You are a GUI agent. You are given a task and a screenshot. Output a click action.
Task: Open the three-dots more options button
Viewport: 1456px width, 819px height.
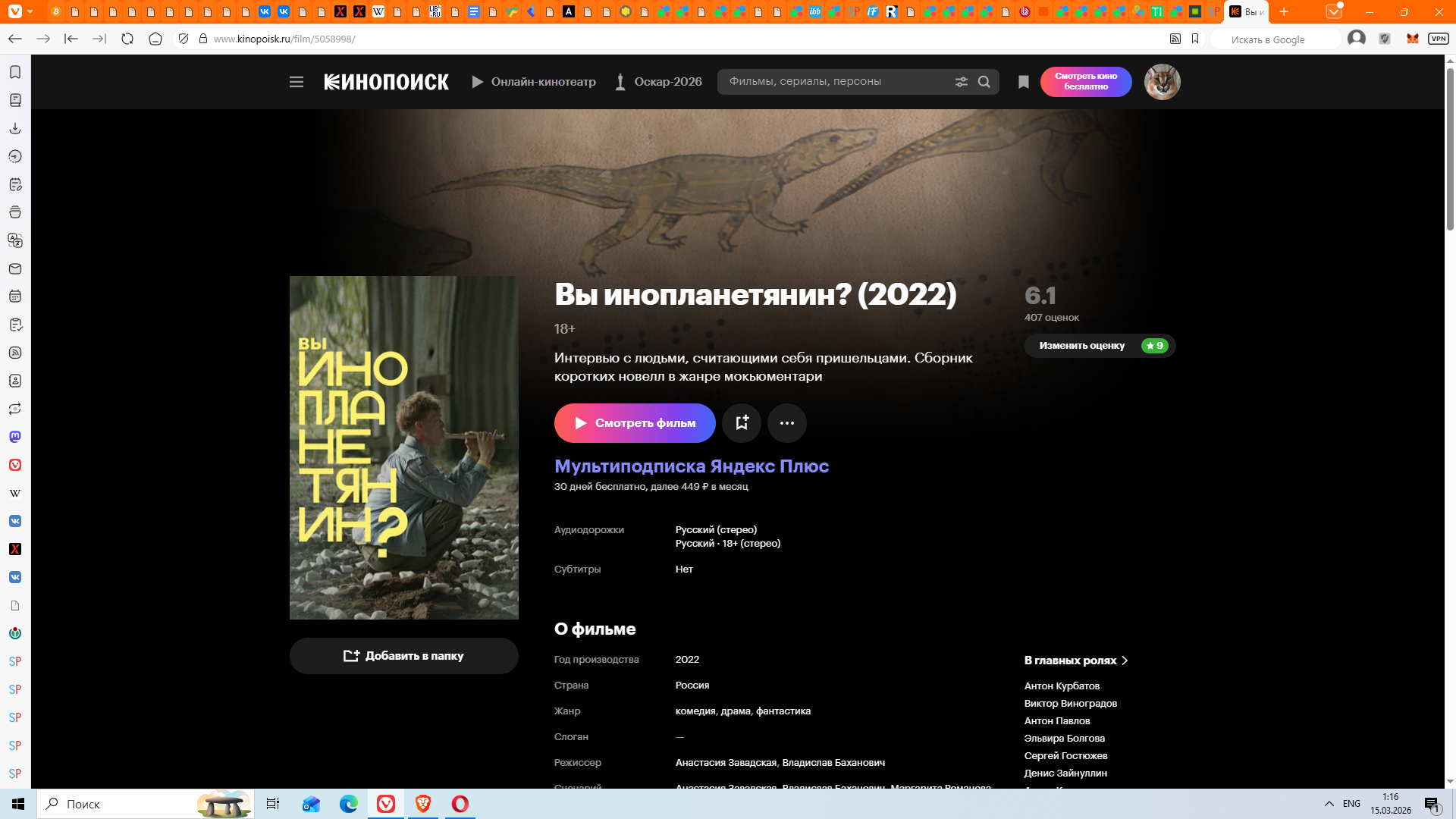[786, 423]
